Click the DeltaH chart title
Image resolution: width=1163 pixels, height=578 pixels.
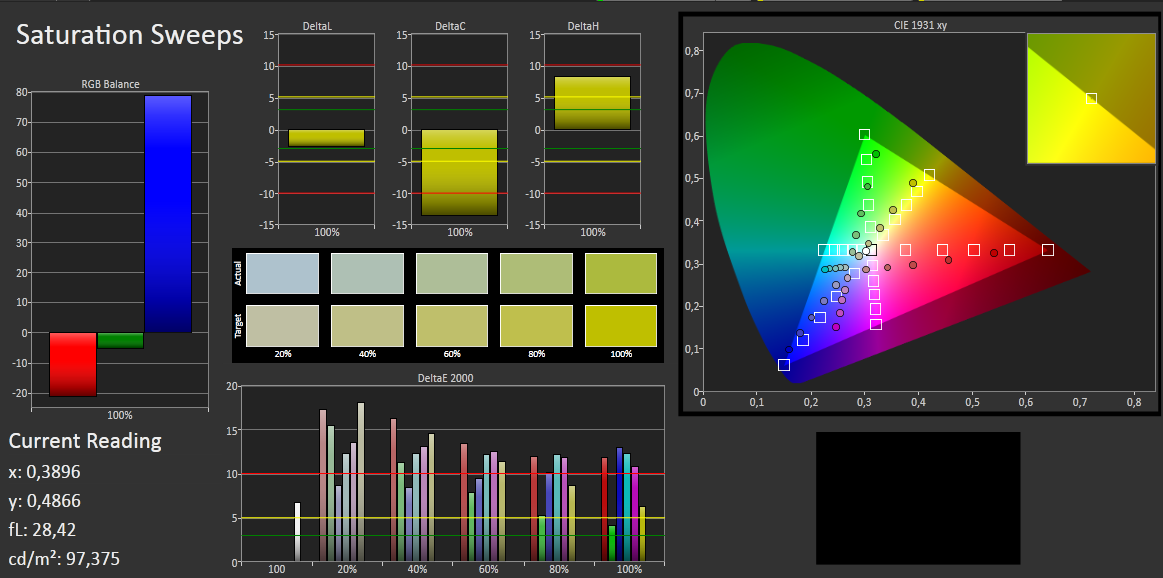tap(584, 26)
